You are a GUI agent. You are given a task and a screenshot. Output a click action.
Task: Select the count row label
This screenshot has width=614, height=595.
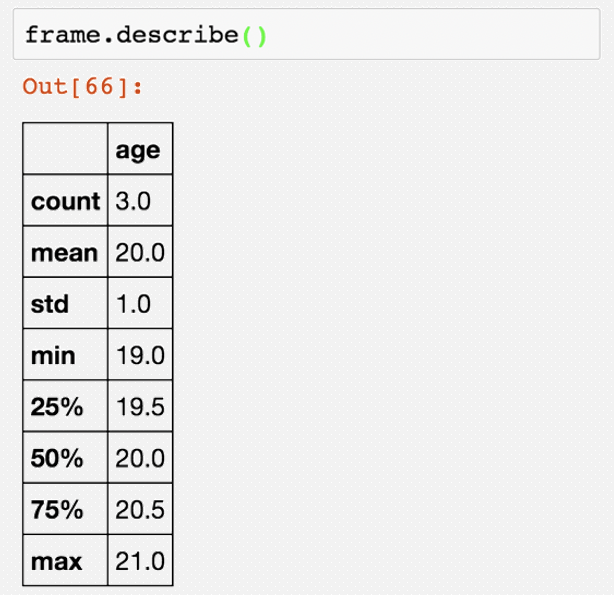point(65,201)
